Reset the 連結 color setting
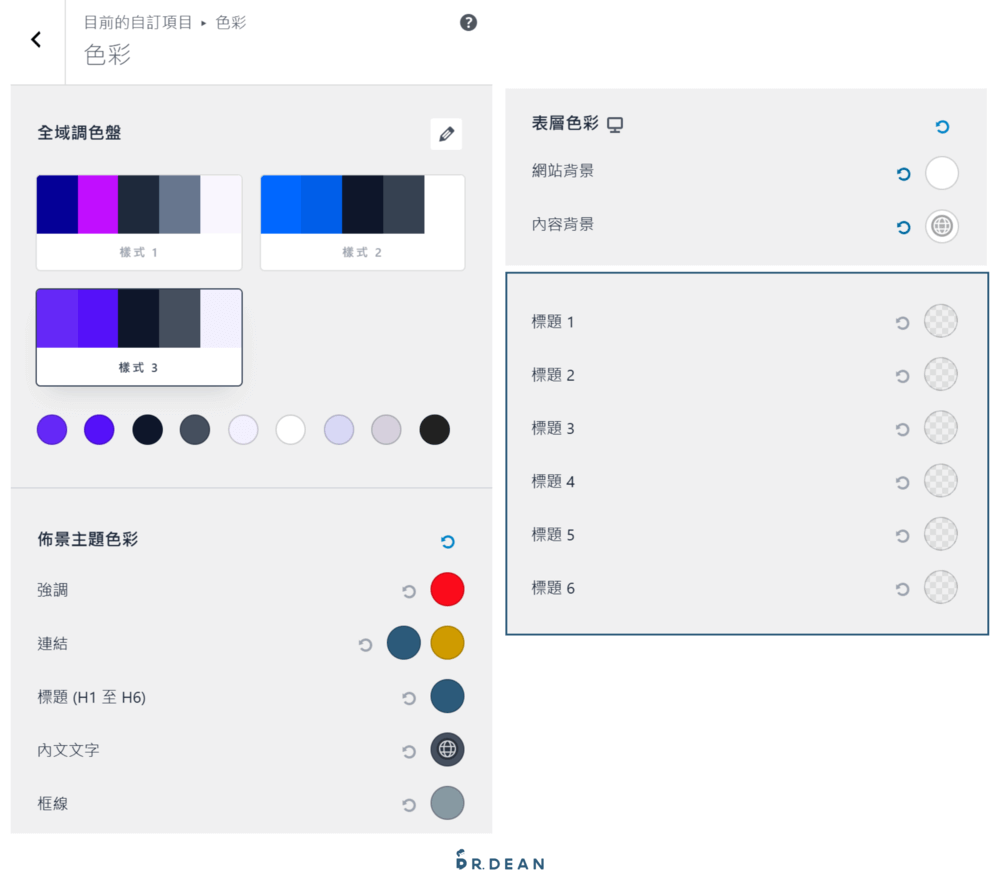 364,644
